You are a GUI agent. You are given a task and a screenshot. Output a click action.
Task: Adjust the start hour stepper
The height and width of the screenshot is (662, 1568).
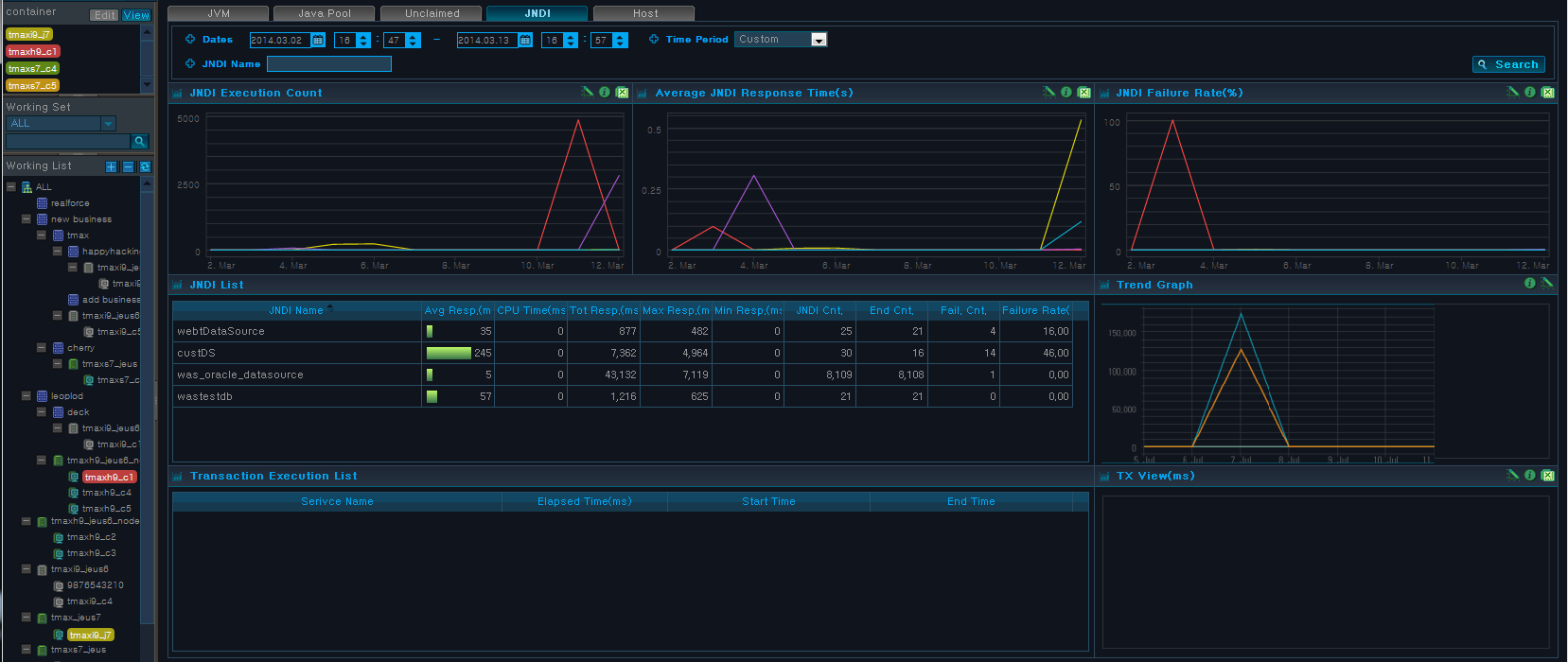pos(364,40)
